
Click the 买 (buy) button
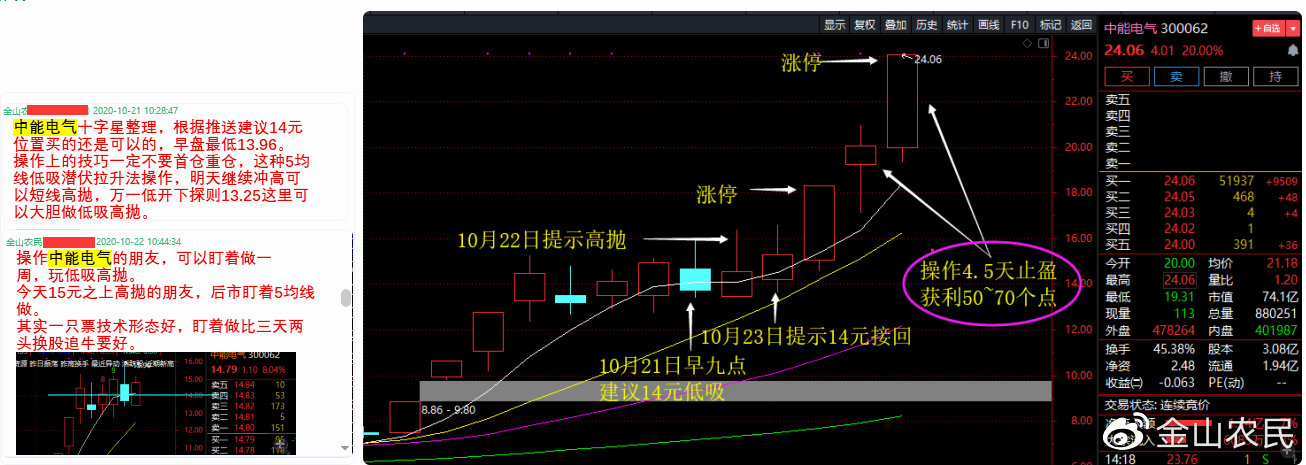pos(1127,77)
